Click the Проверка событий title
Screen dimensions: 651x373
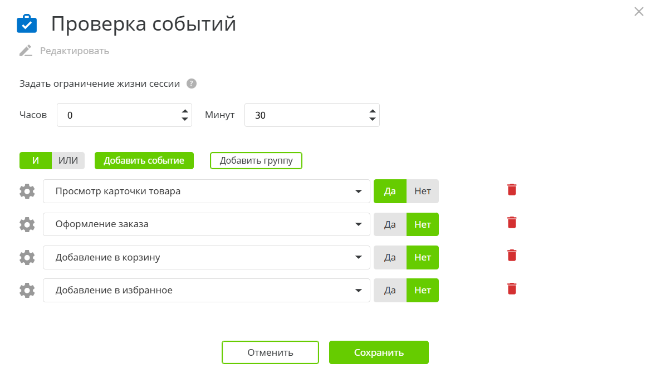[x=143, y=24]
